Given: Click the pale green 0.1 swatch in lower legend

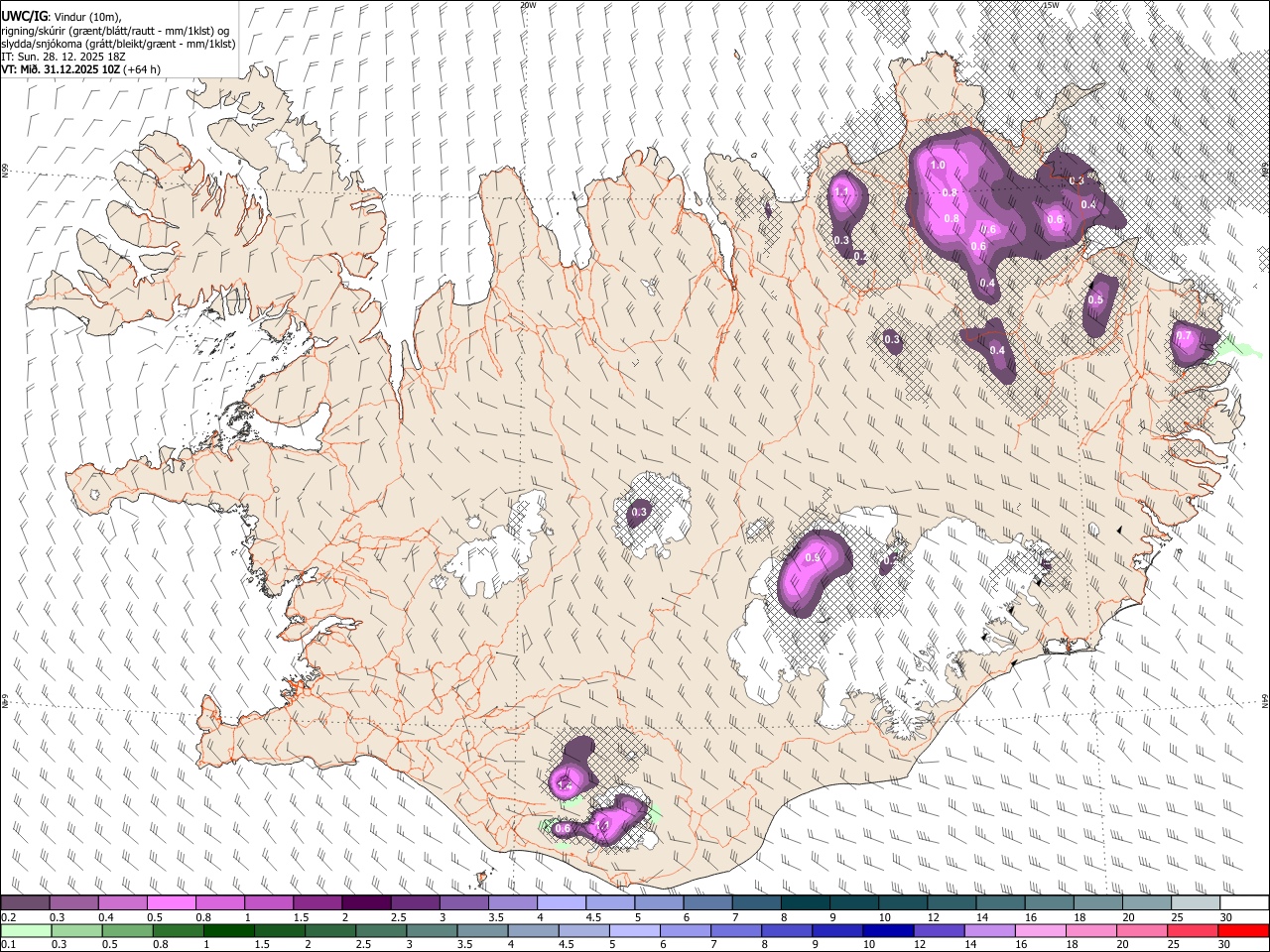Looking at the screenshot, I should point(27,931).
